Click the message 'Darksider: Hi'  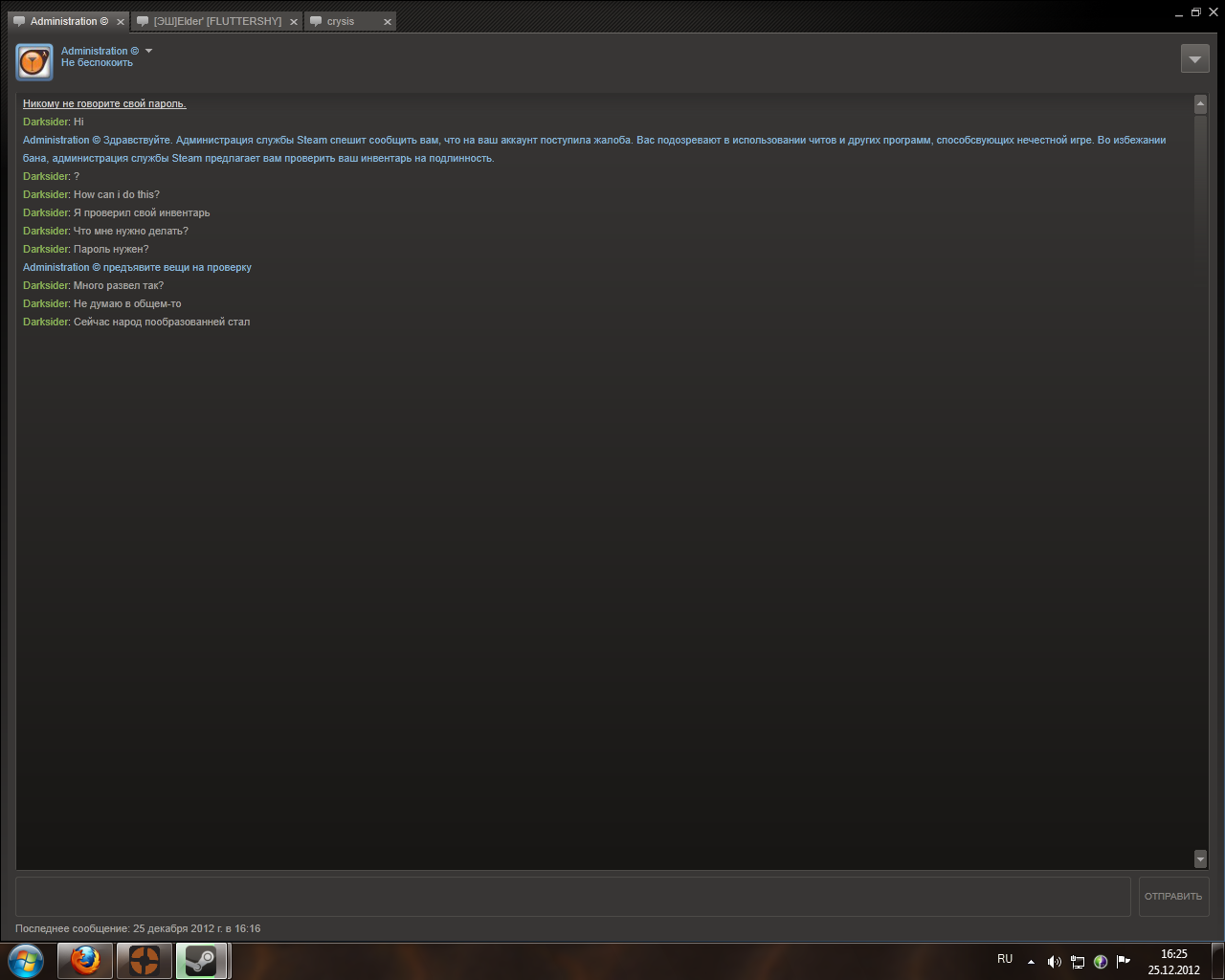[x=54, y=122]
